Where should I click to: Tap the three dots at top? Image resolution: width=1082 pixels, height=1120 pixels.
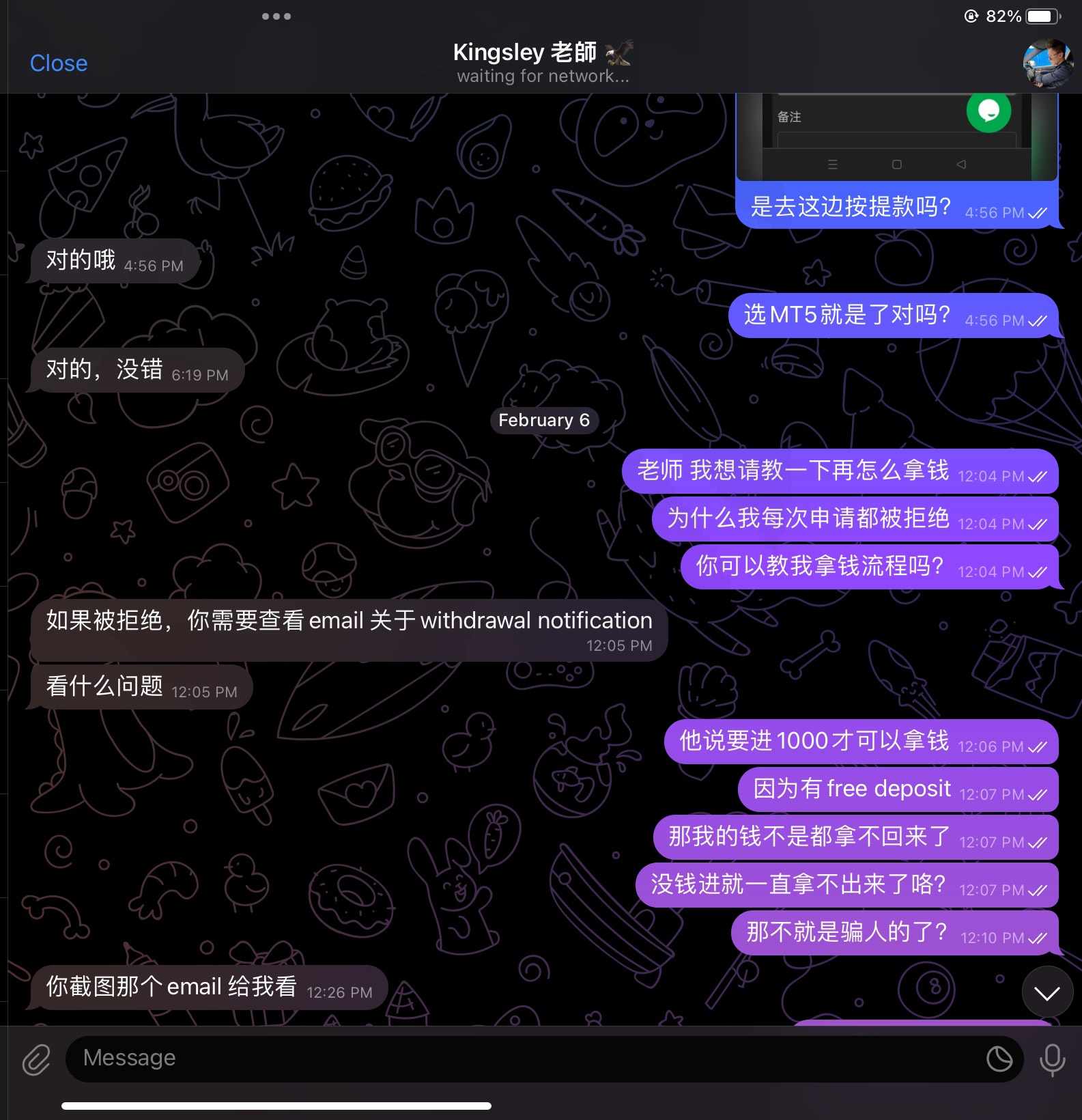pos(276,16)
